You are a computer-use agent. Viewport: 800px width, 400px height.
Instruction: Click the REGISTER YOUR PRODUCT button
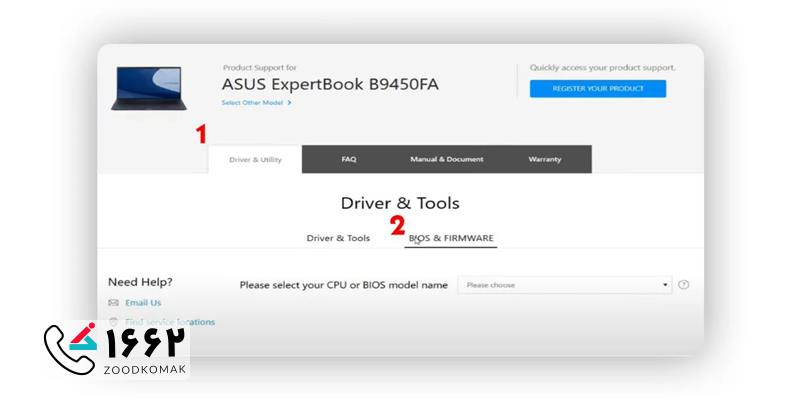pyautogui.click(x=598, y=89)
